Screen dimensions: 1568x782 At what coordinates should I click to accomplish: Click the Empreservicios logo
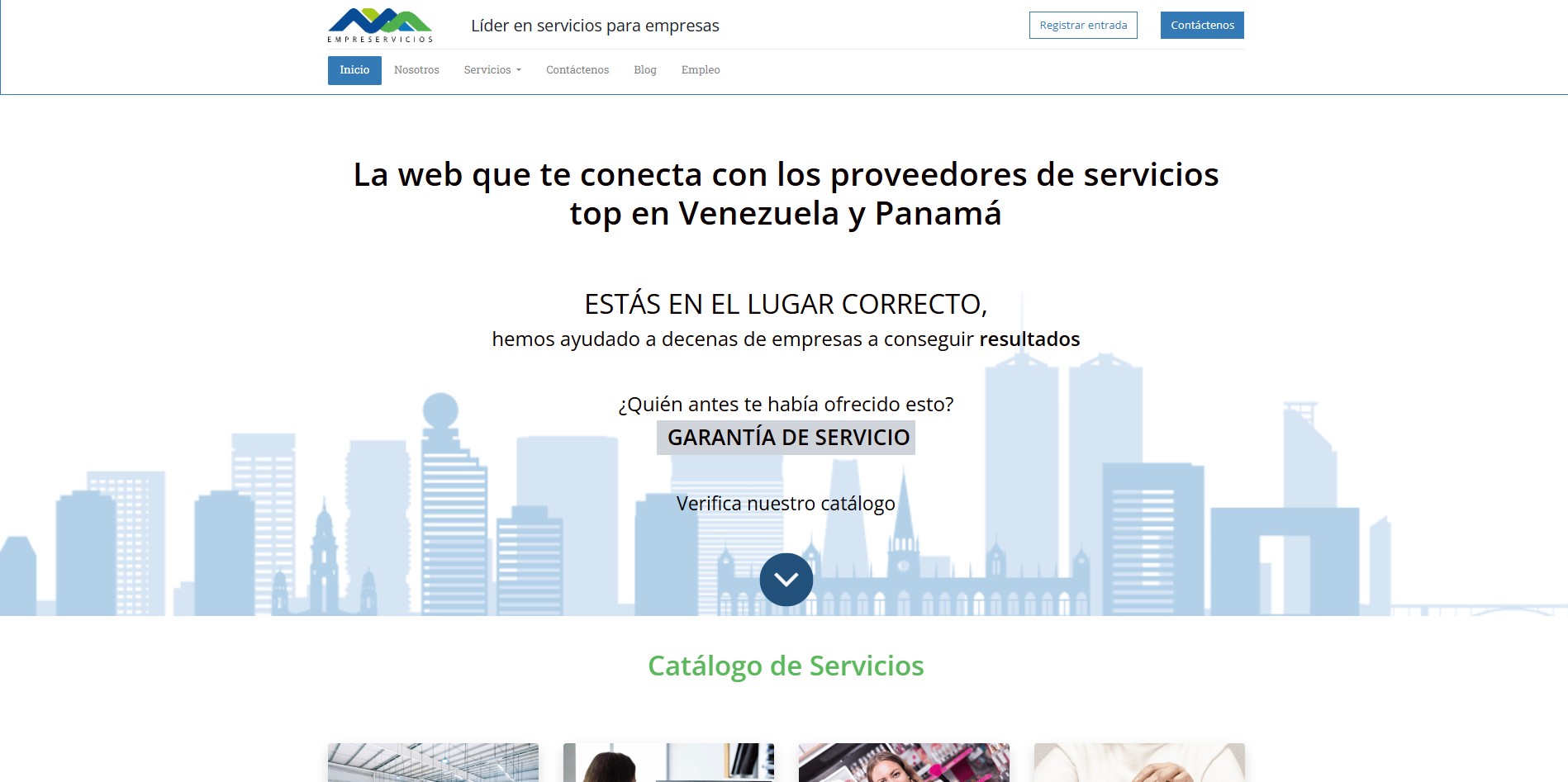tap(380, 25)
